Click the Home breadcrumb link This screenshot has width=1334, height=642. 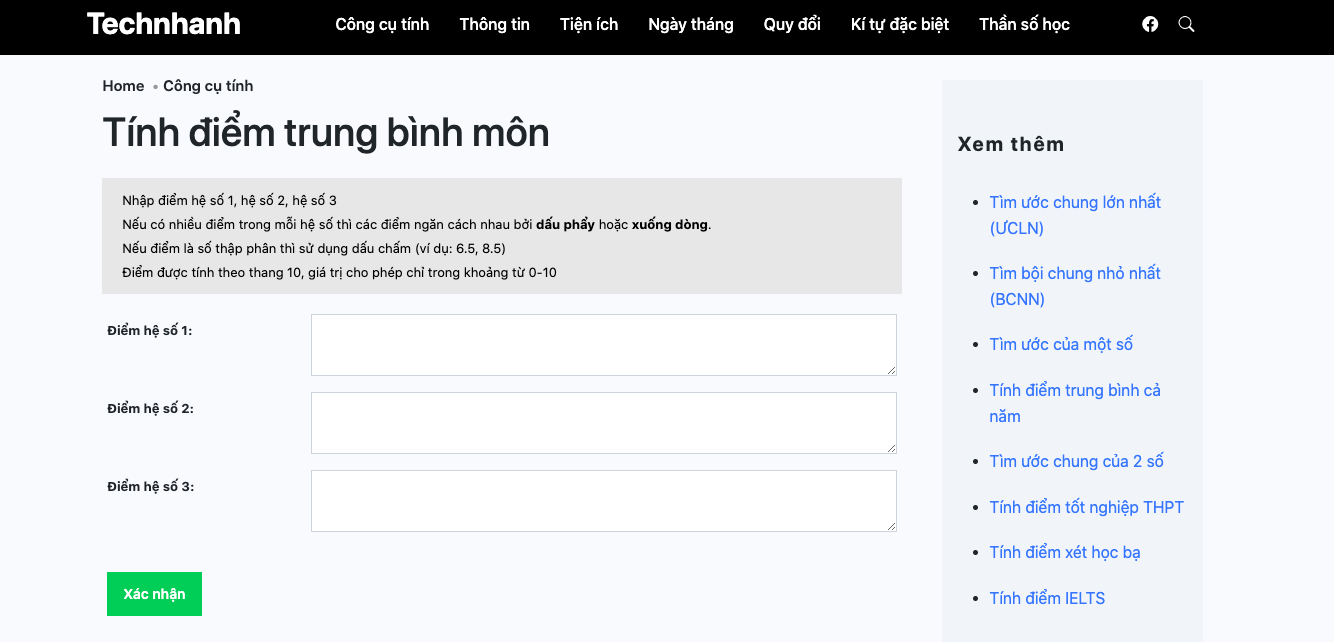point(123,86)
